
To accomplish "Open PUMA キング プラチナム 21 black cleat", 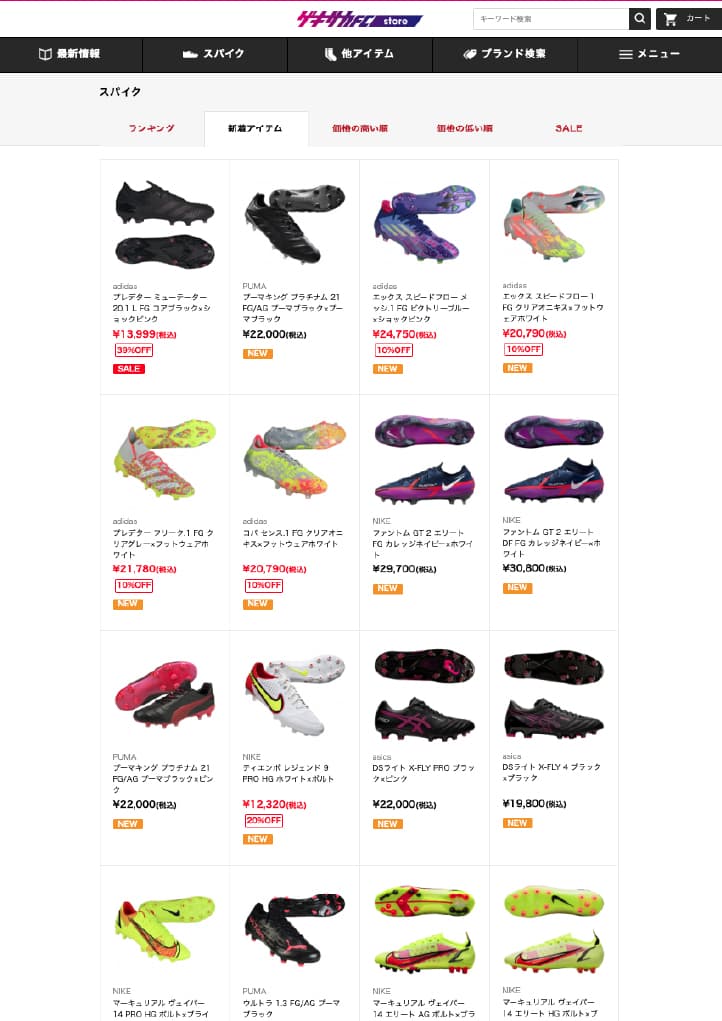I will click(x=294, y=225).
